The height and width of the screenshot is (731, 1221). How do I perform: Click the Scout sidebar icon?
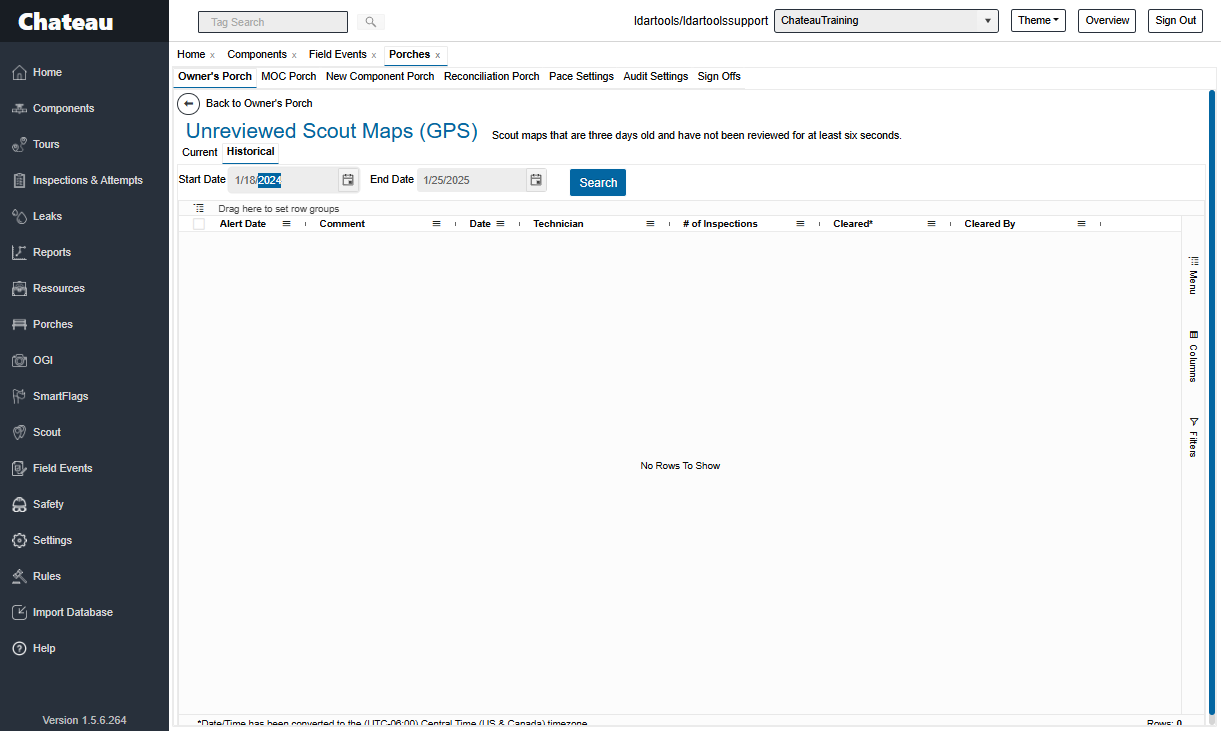(x=19, y=432)
